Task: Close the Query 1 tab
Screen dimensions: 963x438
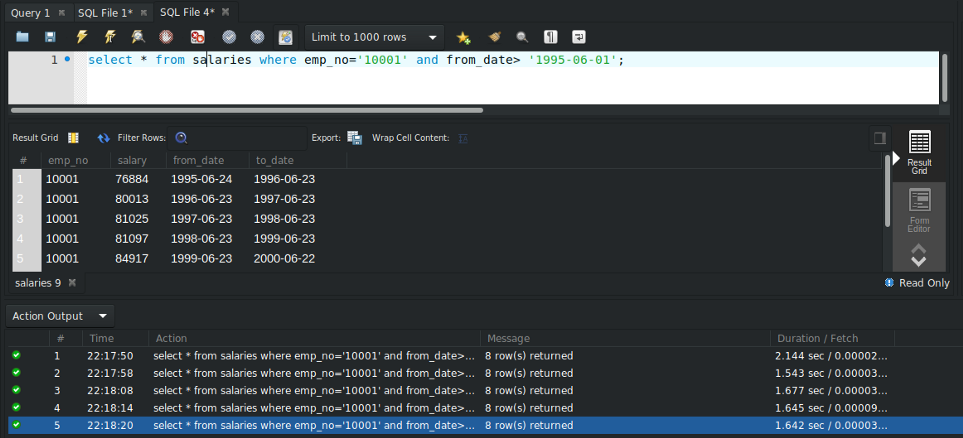Action: [x=61, y=12]
